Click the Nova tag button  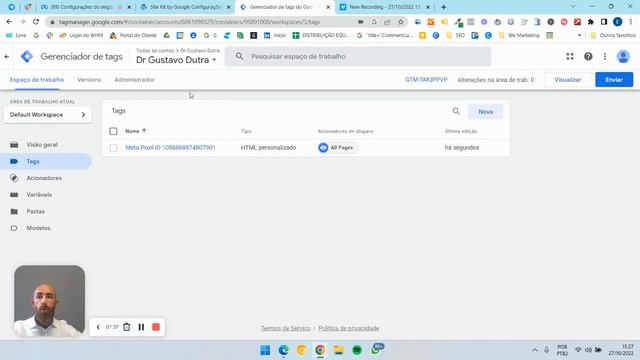coord(485,111)
